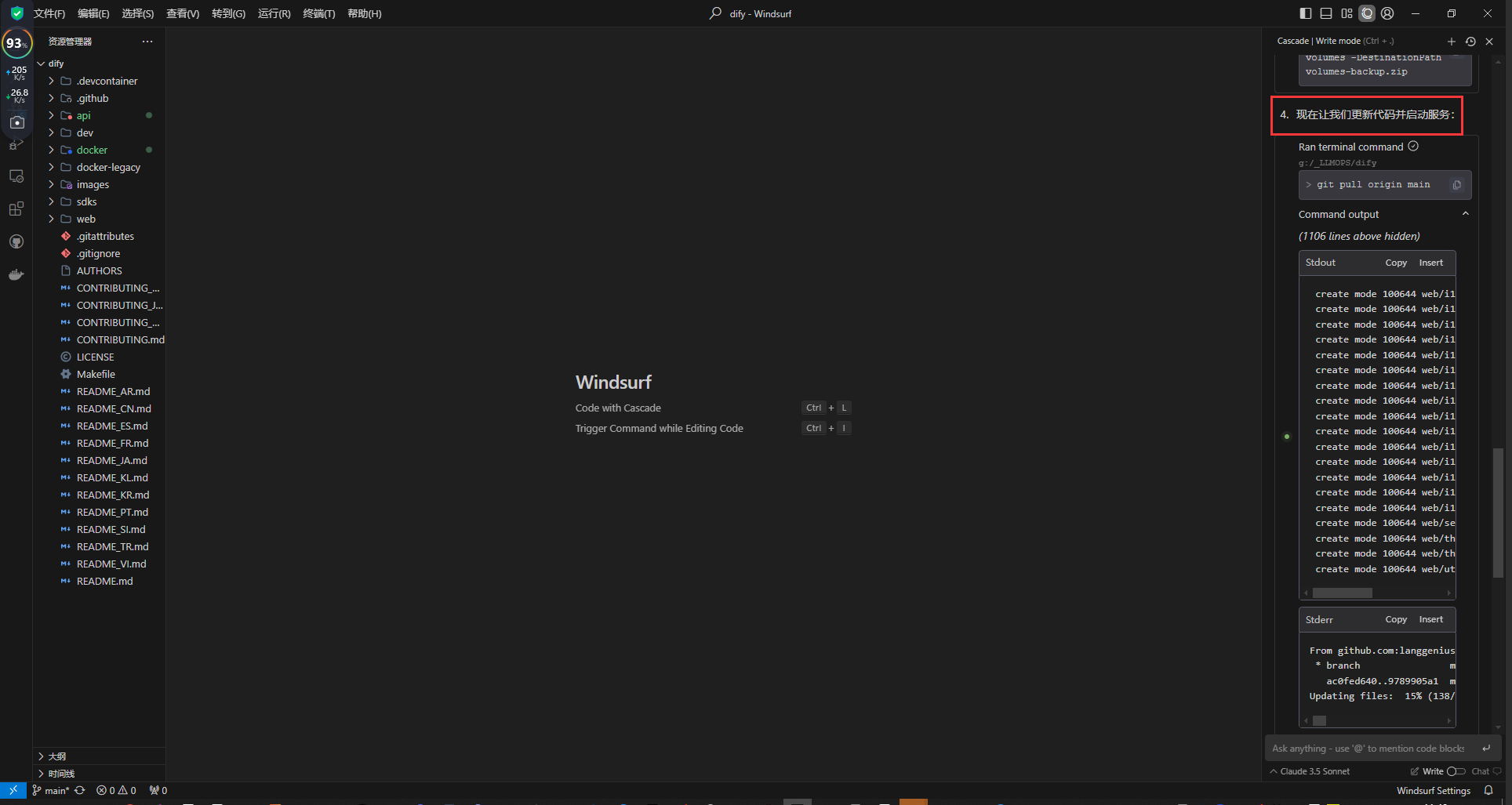Toggle the bottom panel layout button
Viewport: 1512px width, 805px height.
(1326, 13)
